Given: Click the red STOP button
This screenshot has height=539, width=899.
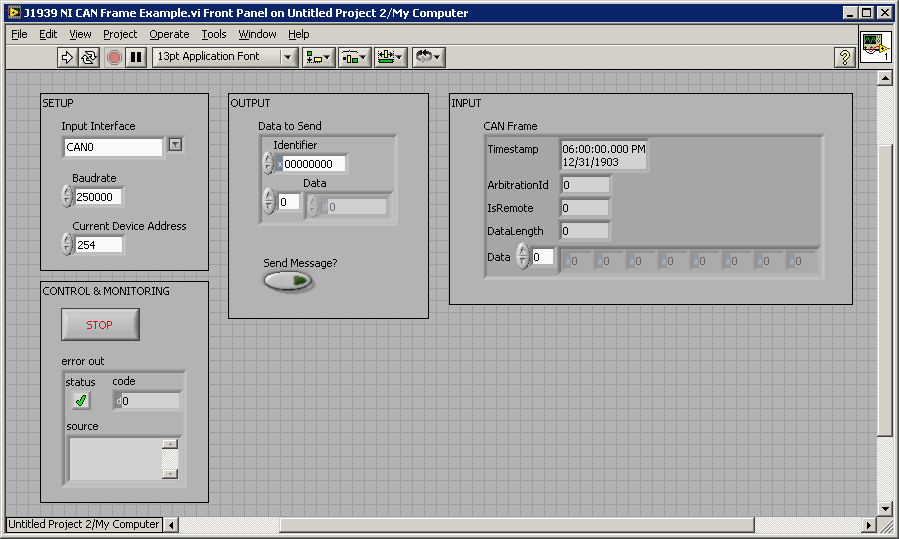Looking at the screenshot, I should click(100, 325).
